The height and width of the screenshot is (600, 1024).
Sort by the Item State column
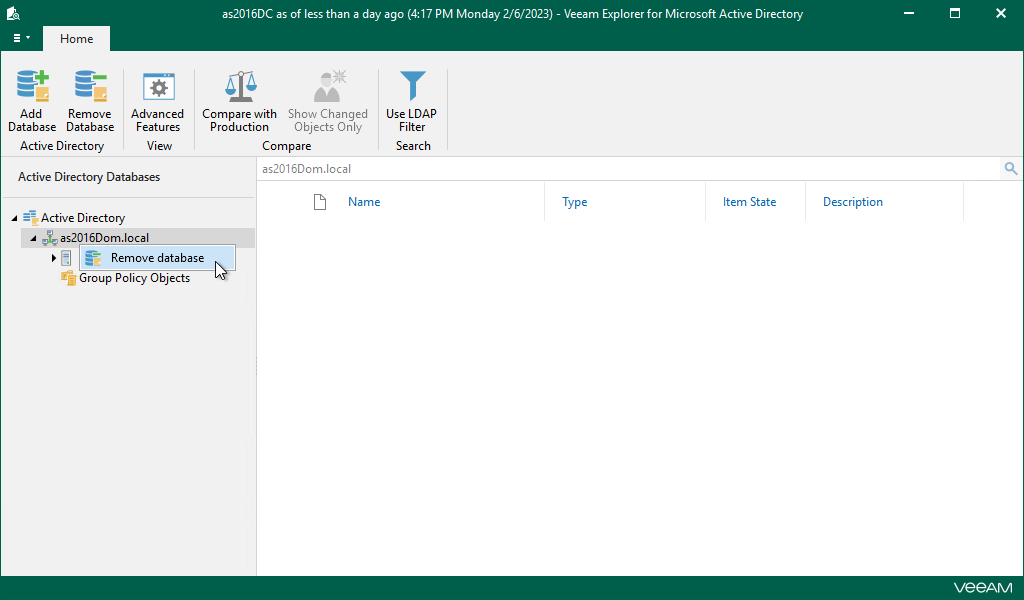coord(749,202)
